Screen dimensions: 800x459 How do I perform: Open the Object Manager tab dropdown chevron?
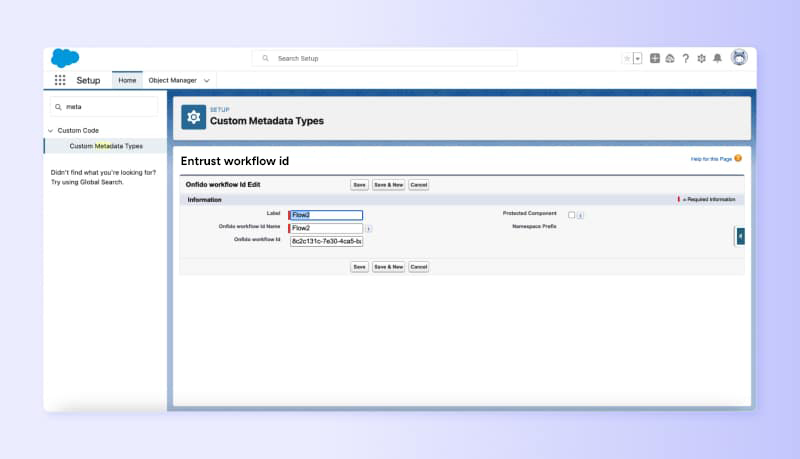coord(207,81)
